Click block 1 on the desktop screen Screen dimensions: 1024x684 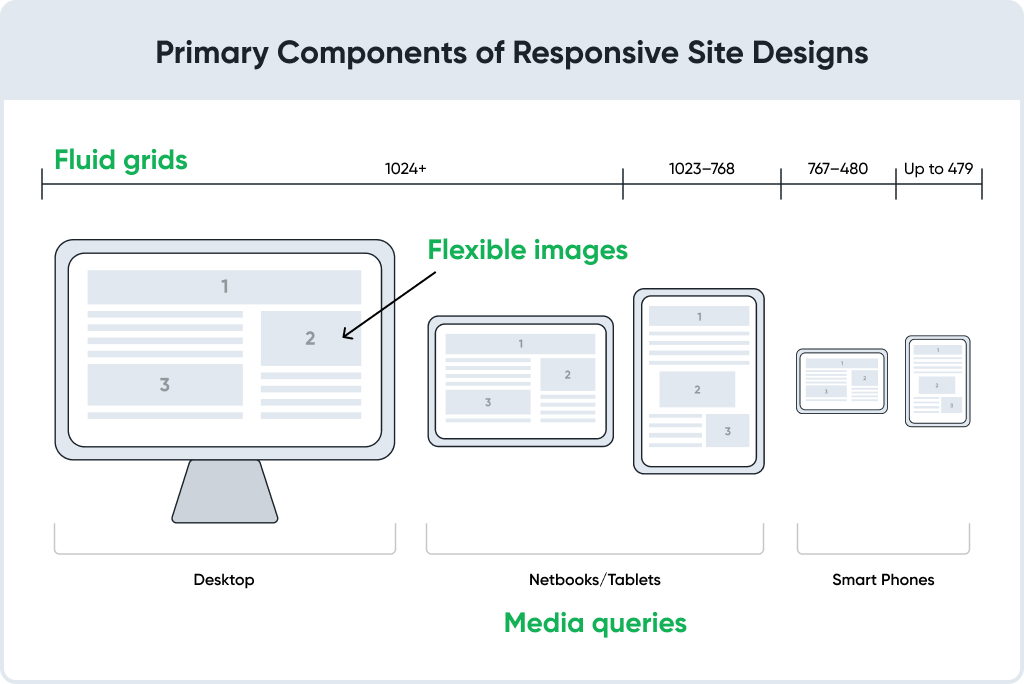click(x=224, y=287)
